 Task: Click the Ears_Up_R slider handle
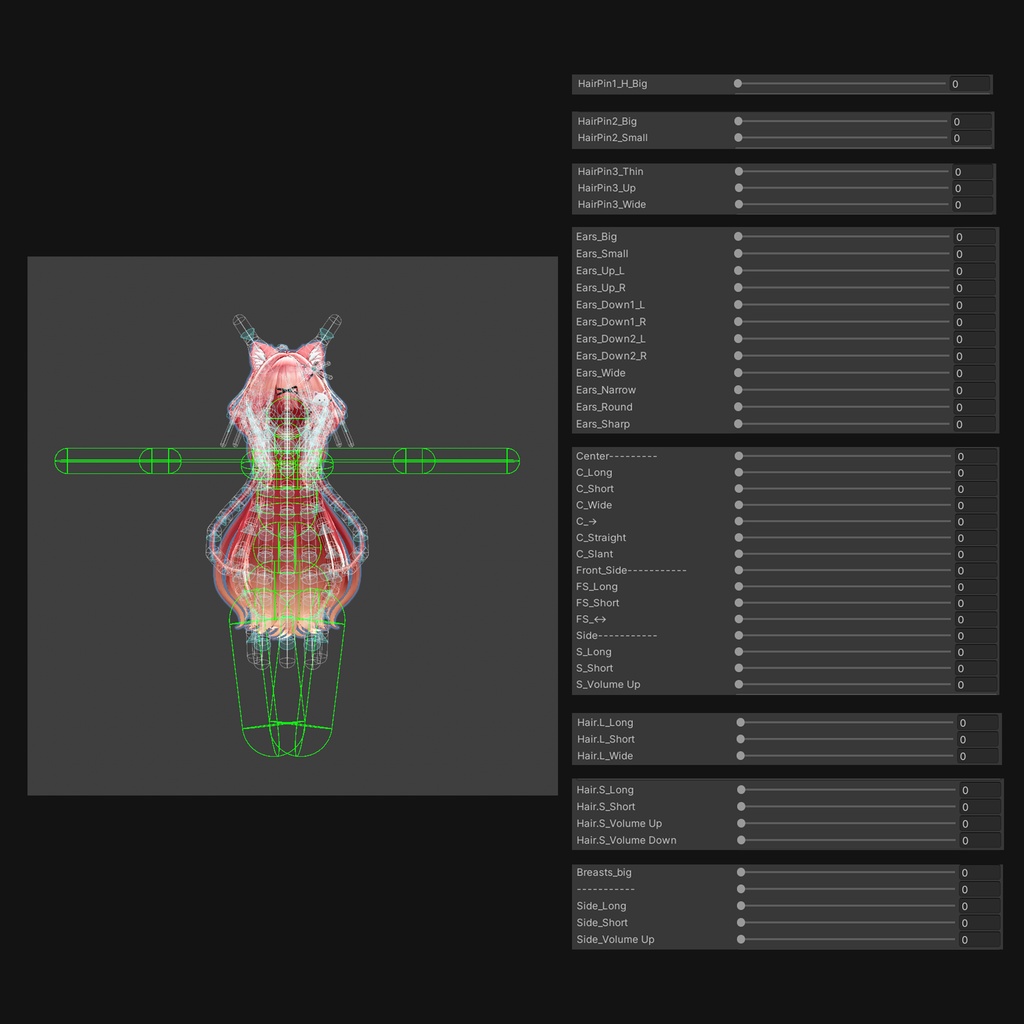739,288
